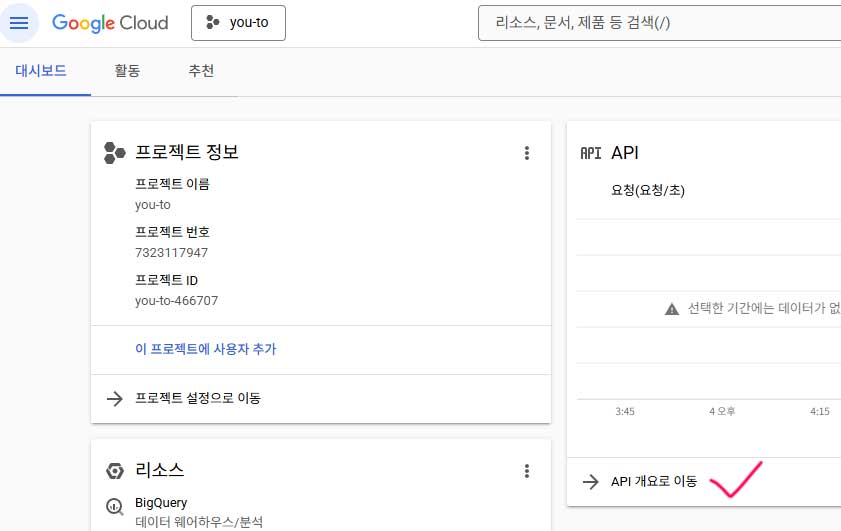
Task: Switch to the 활동 tab
Action: tap(127, 71)
